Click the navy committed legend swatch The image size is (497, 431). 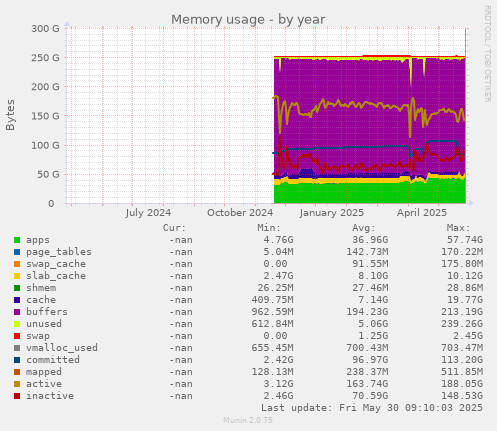17,360
